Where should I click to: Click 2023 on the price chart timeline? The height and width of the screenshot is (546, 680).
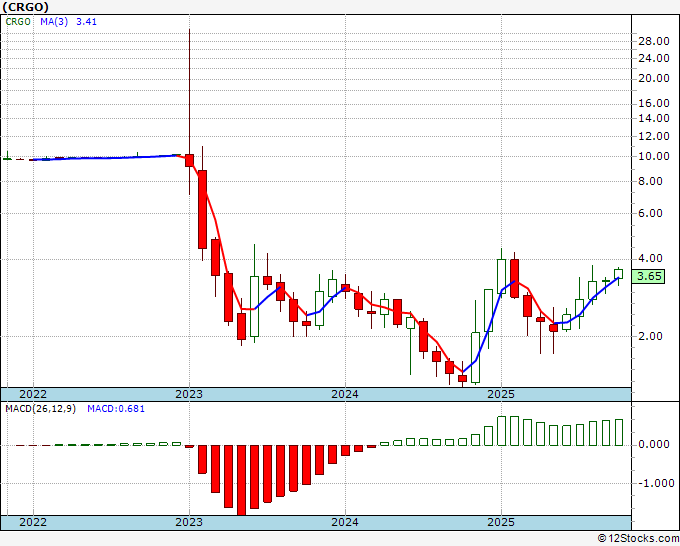pos(189,394)
